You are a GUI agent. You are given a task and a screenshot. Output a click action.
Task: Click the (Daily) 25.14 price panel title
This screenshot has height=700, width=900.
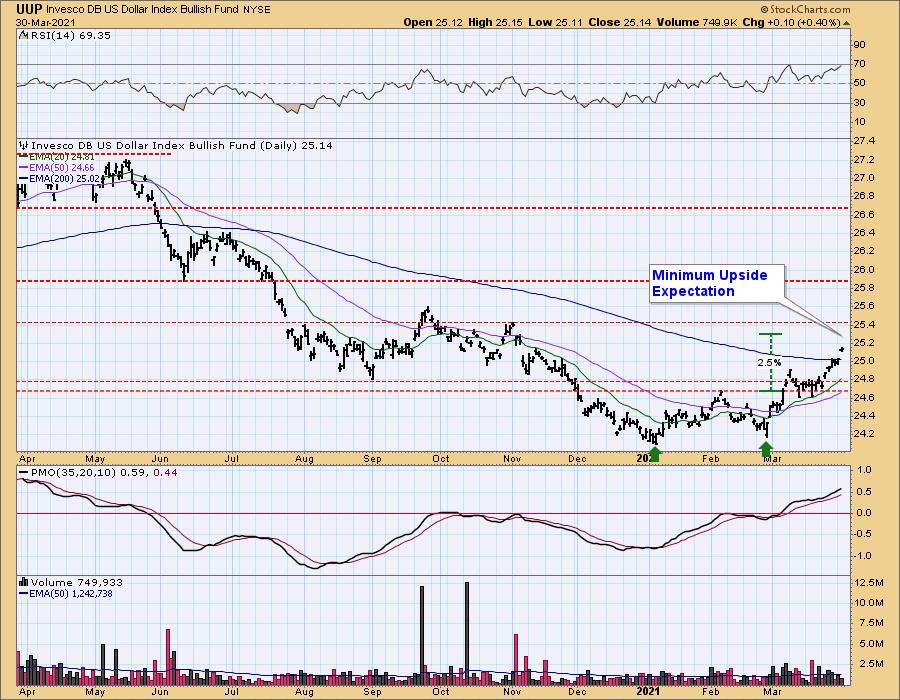coord(181,146)
